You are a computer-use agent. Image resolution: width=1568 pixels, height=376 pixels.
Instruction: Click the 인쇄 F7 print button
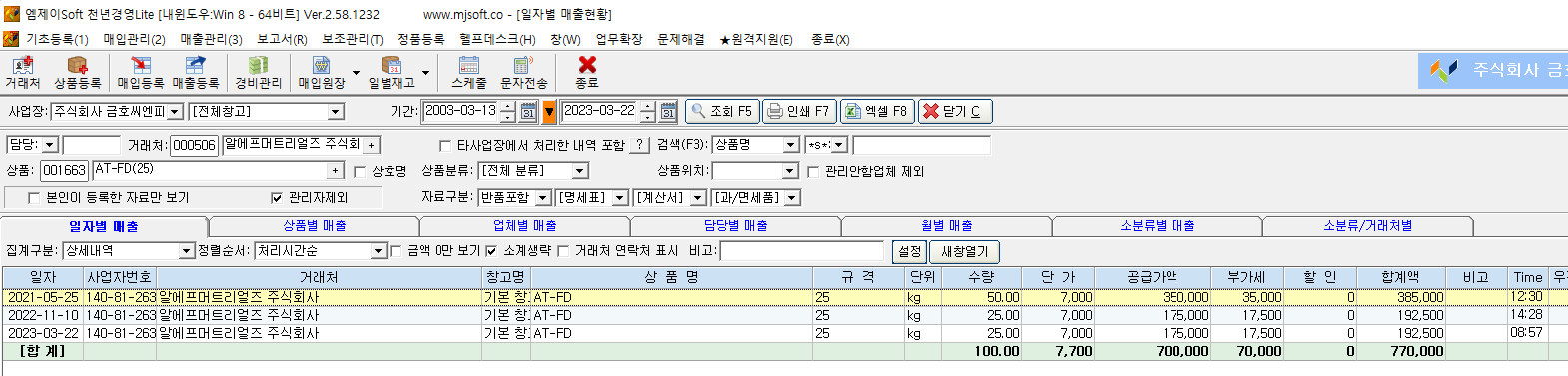798,111
